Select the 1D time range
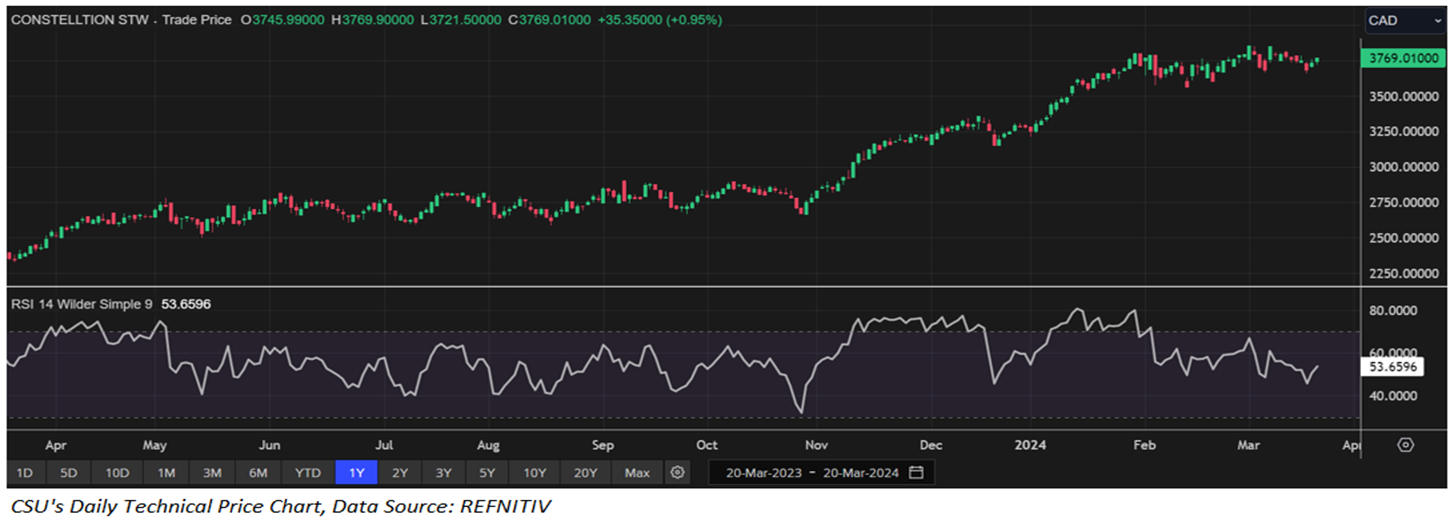This screenshot has width=1454, height=523. point(25,472)
